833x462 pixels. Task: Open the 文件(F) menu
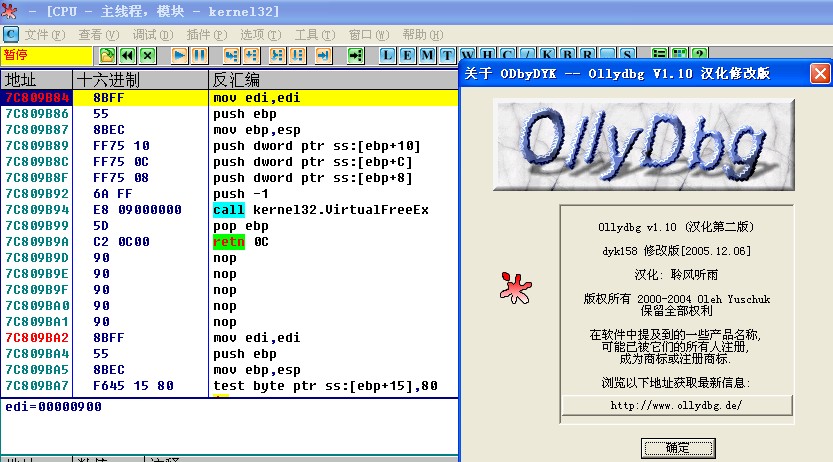pyautogui.click(x=45, y=35)
